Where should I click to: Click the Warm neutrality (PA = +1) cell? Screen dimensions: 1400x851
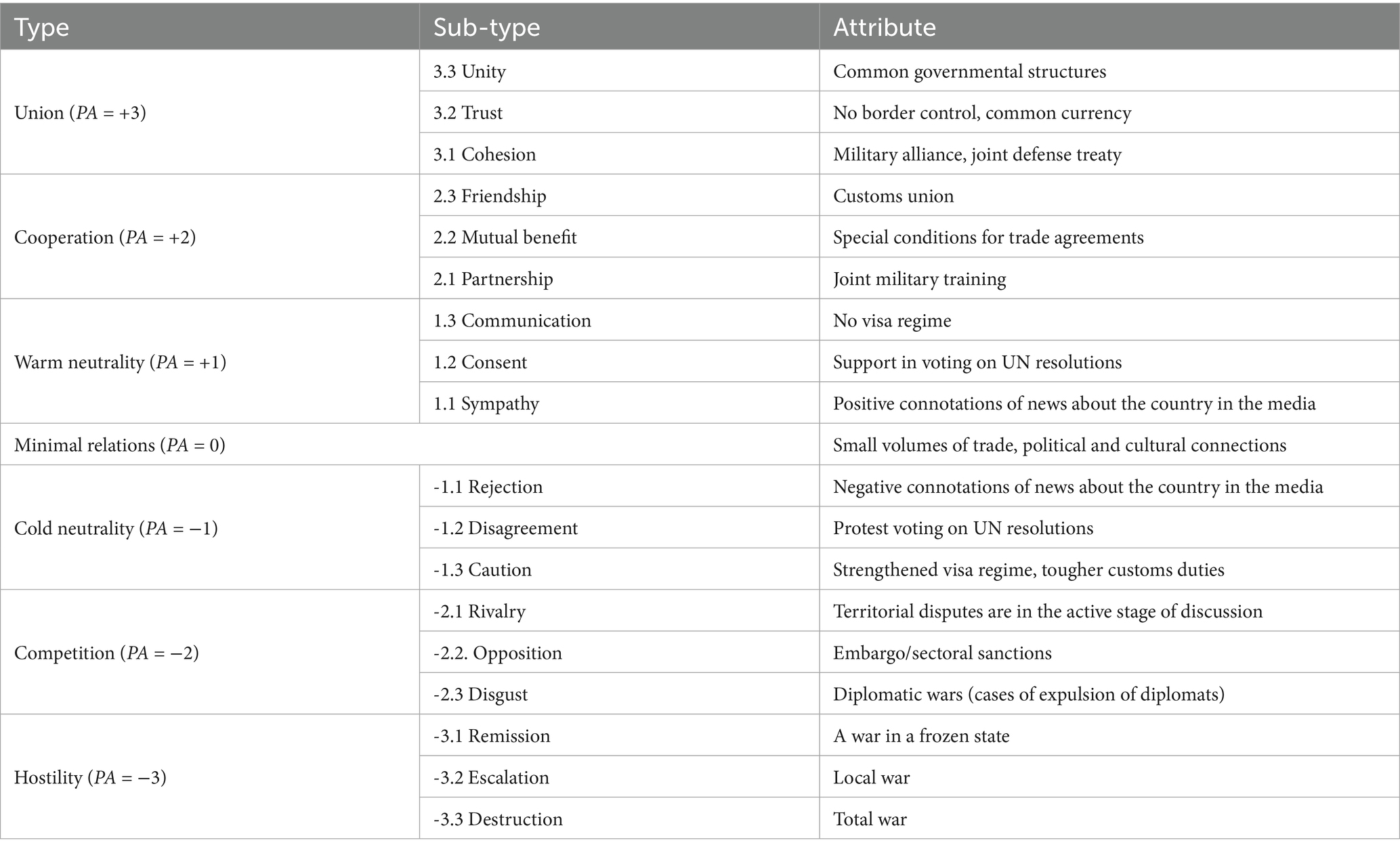[x=120, y=362]
